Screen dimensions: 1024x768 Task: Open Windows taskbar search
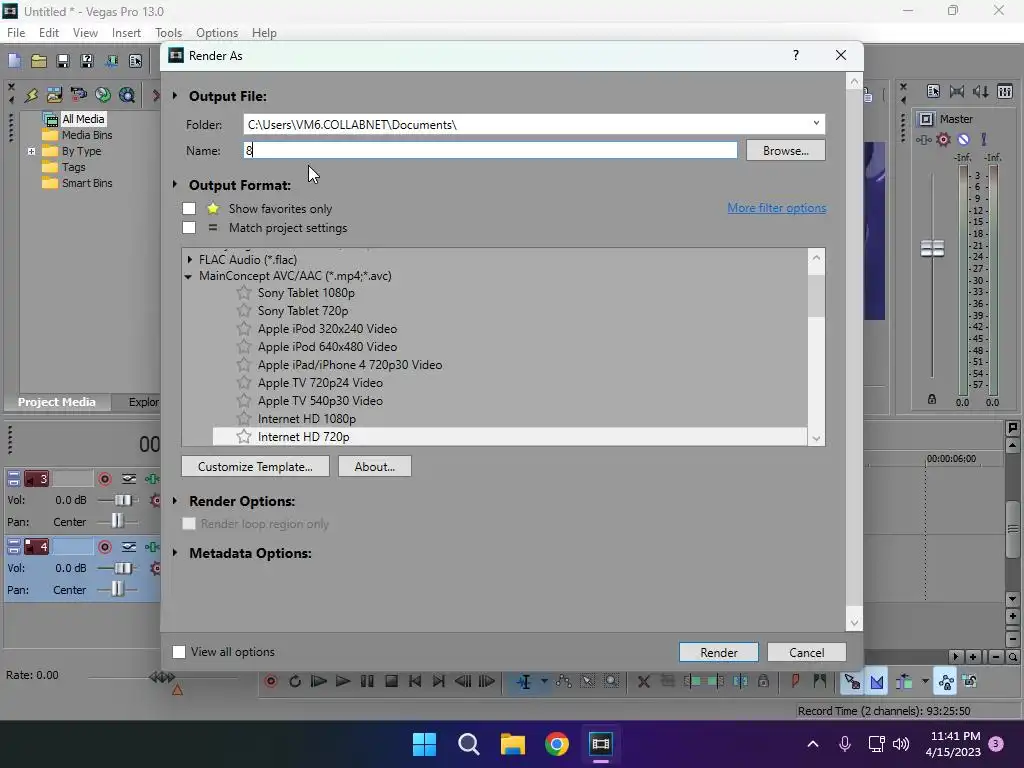click(x=468, y=744)
